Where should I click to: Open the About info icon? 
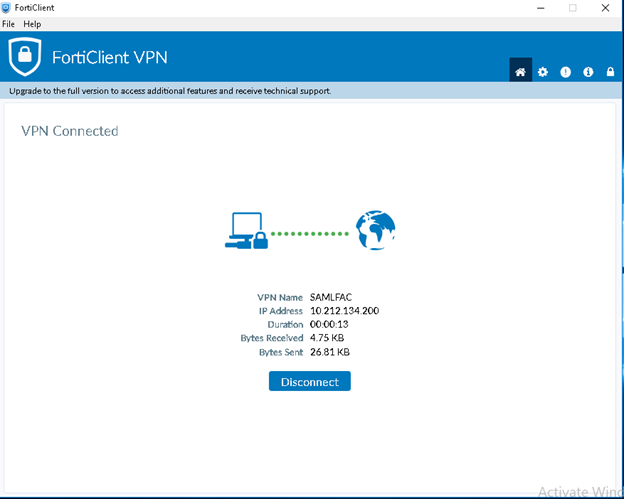[588, 72]
